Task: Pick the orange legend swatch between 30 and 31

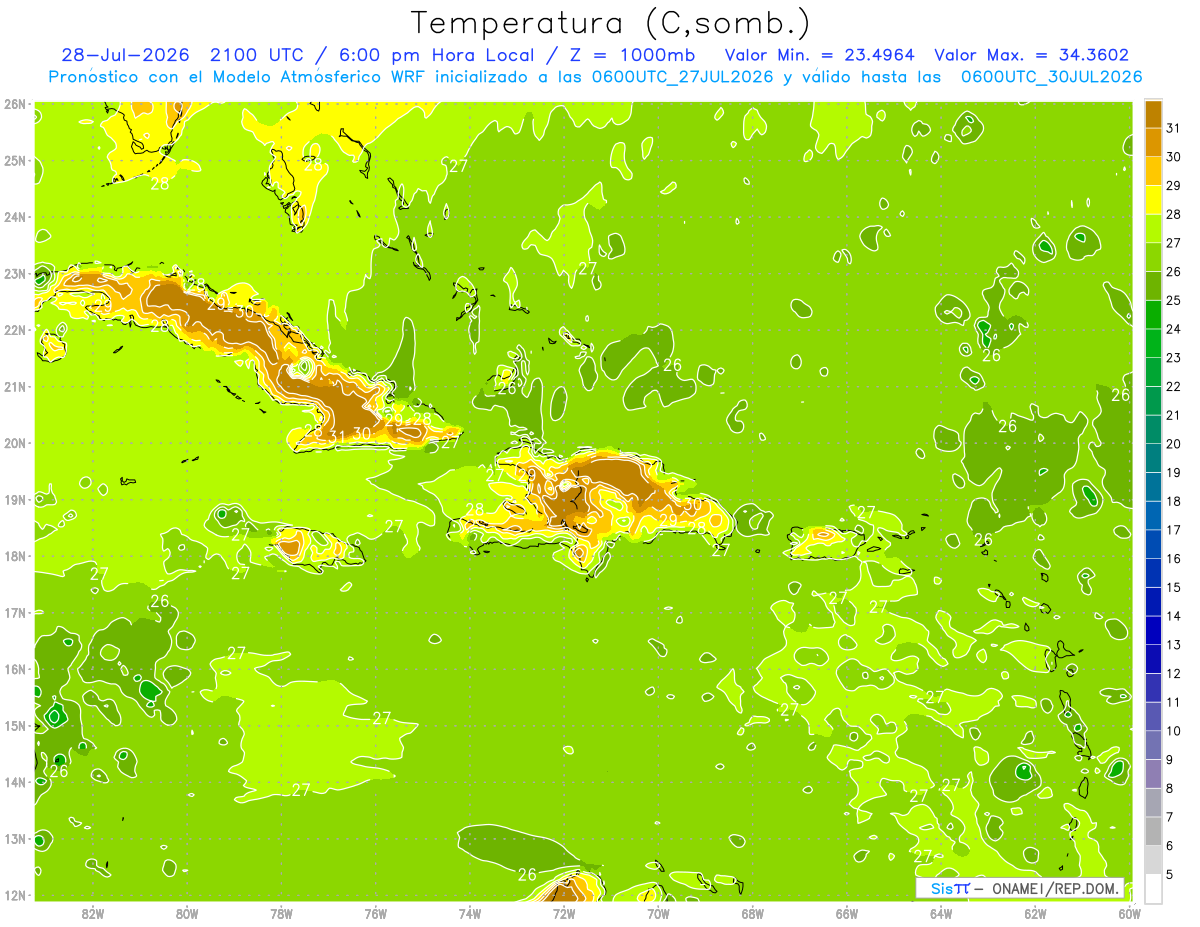Action: [1154, 142]
